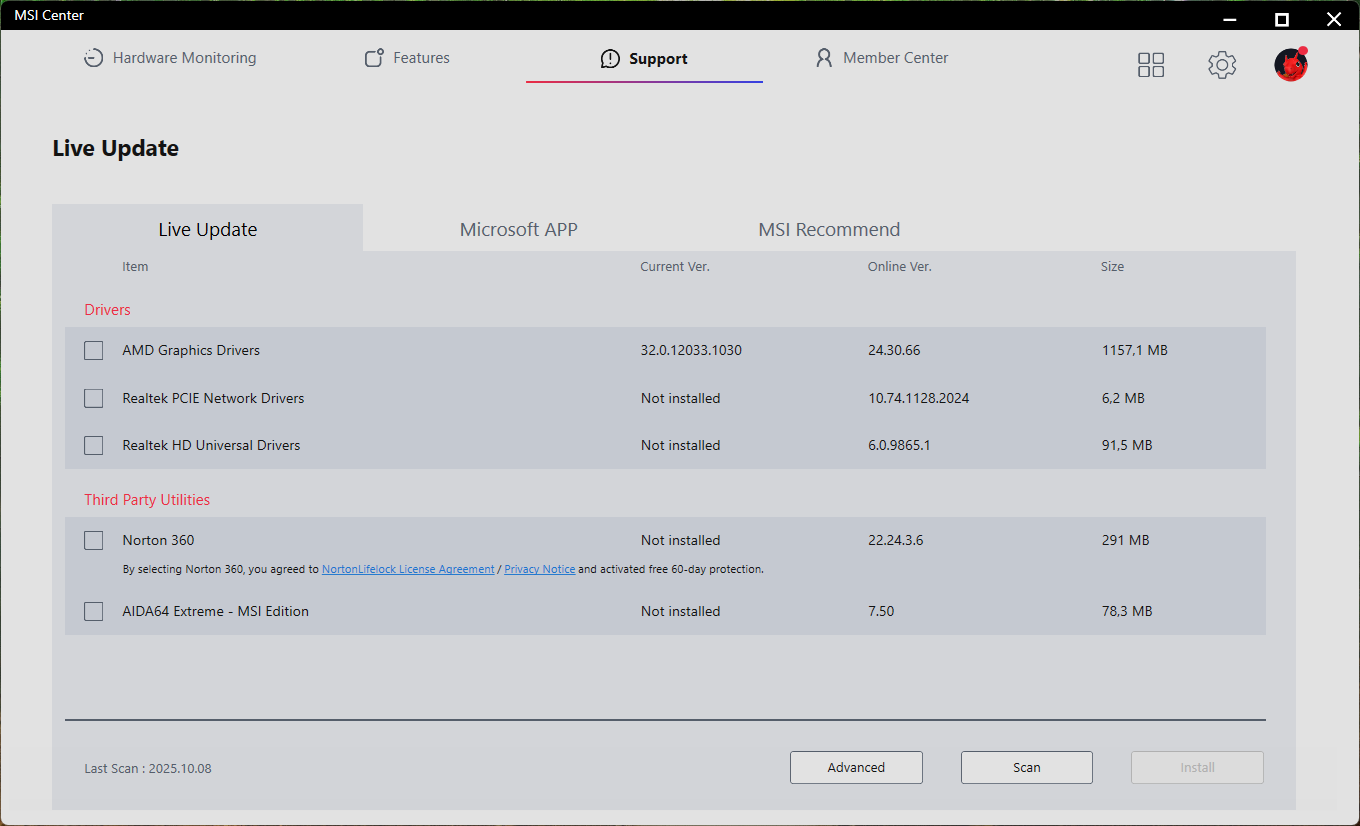Click the Support speech bubble icon
The height and width of the screenshot is (826, 1360).
[610, 59]
